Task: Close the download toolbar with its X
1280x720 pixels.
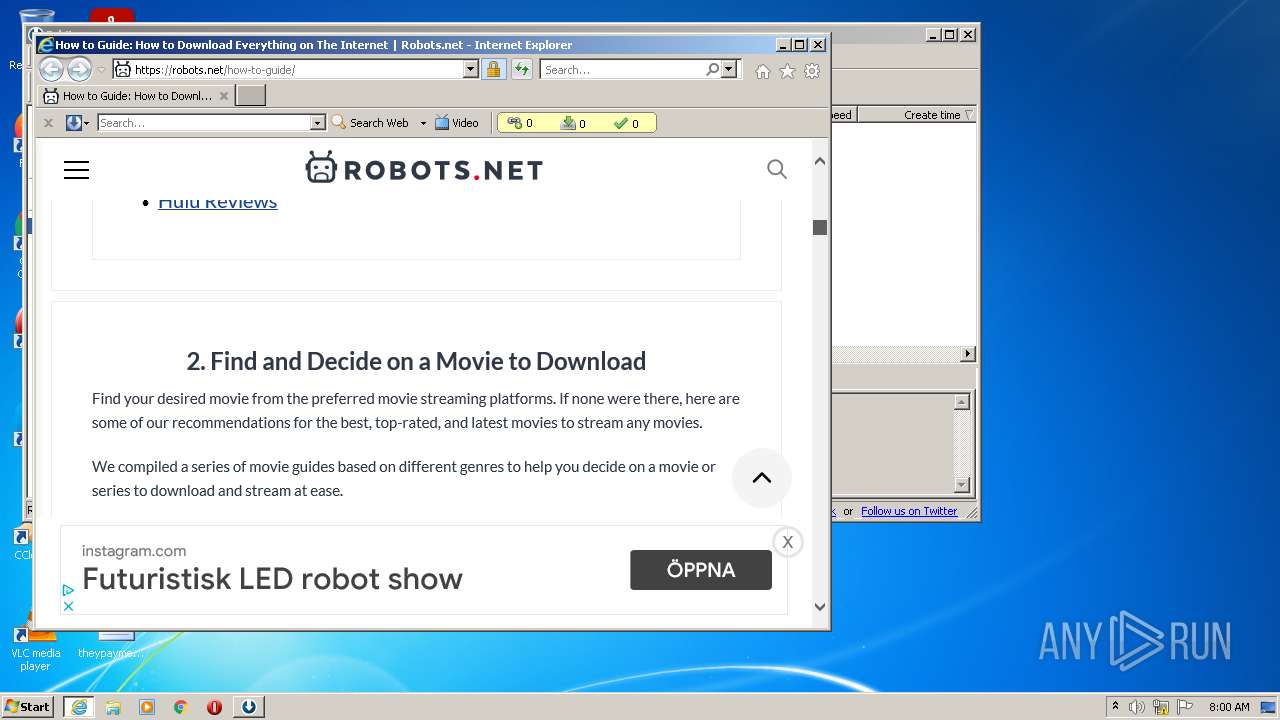Action: [47, 123]
